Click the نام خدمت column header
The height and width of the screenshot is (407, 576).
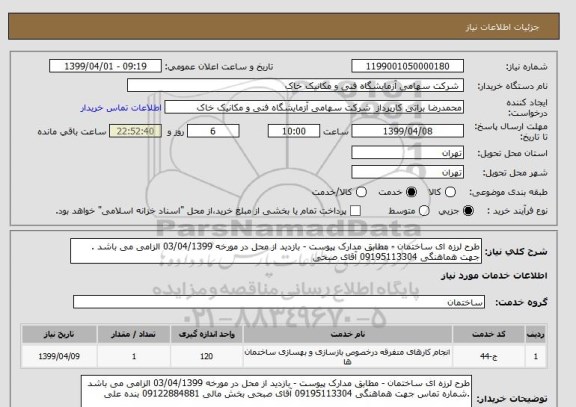[348, 334]
